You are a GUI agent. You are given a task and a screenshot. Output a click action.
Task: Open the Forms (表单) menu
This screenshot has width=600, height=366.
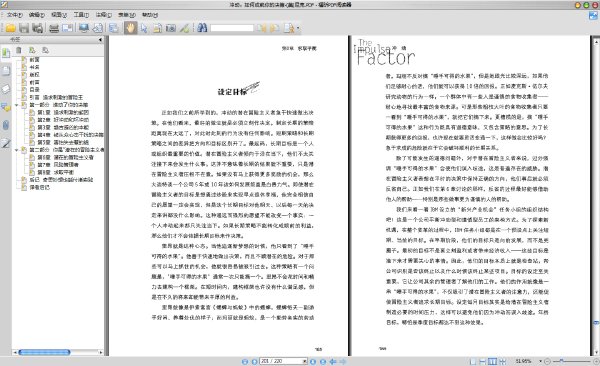(127, 15)
